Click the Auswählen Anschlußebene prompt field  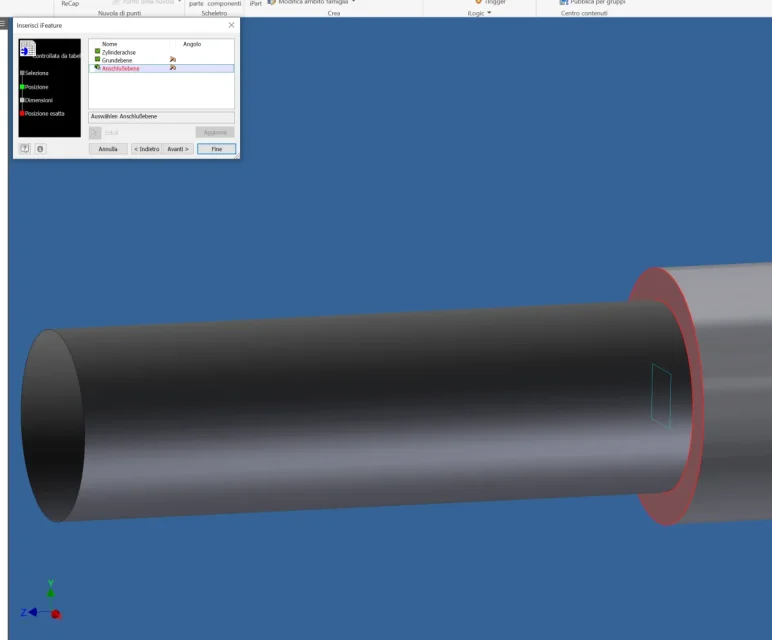click(x=161, y=117)
